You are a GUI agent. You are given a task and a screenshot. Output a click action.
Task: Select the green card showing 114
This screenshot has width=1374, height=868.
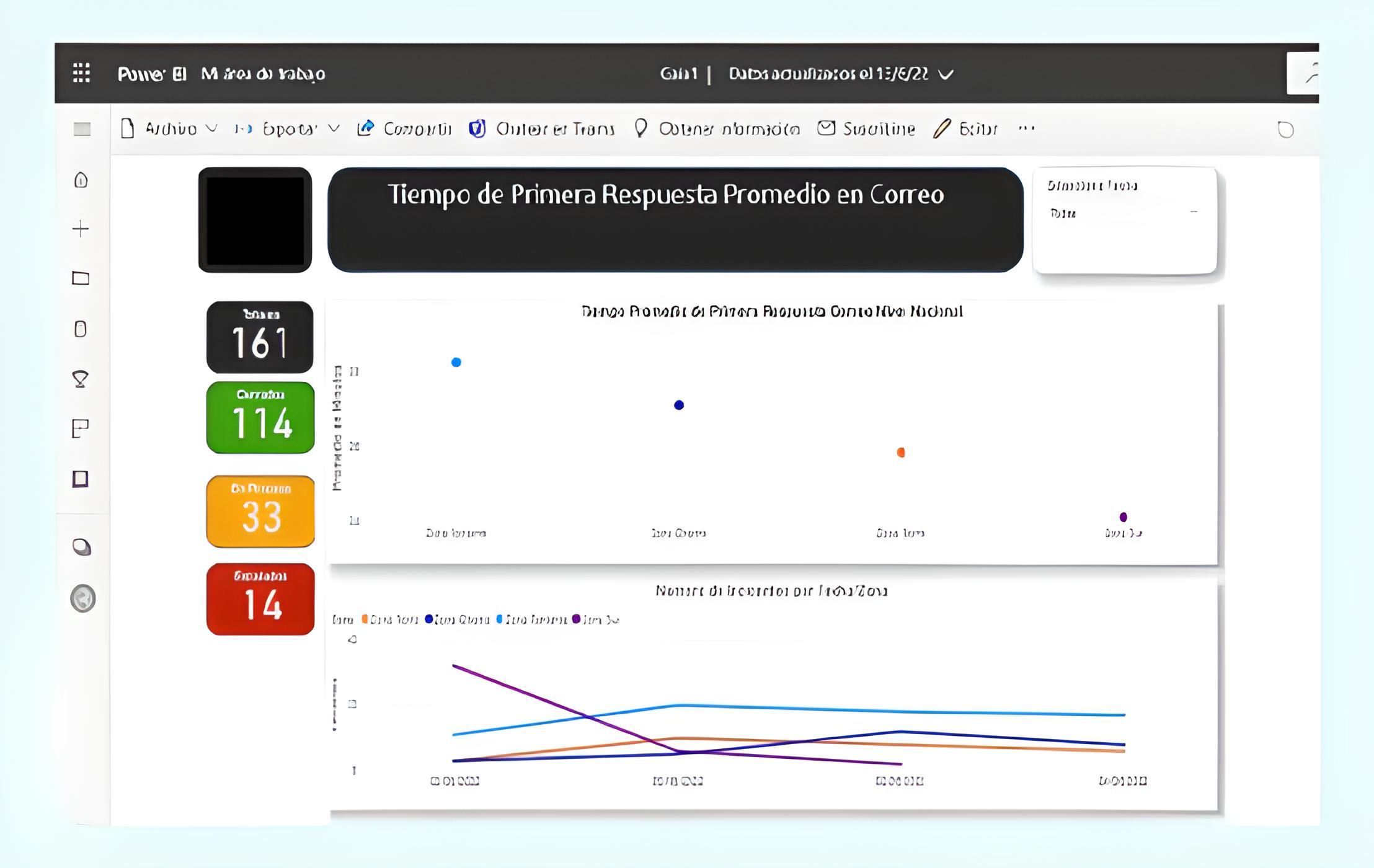click(260, 417)
